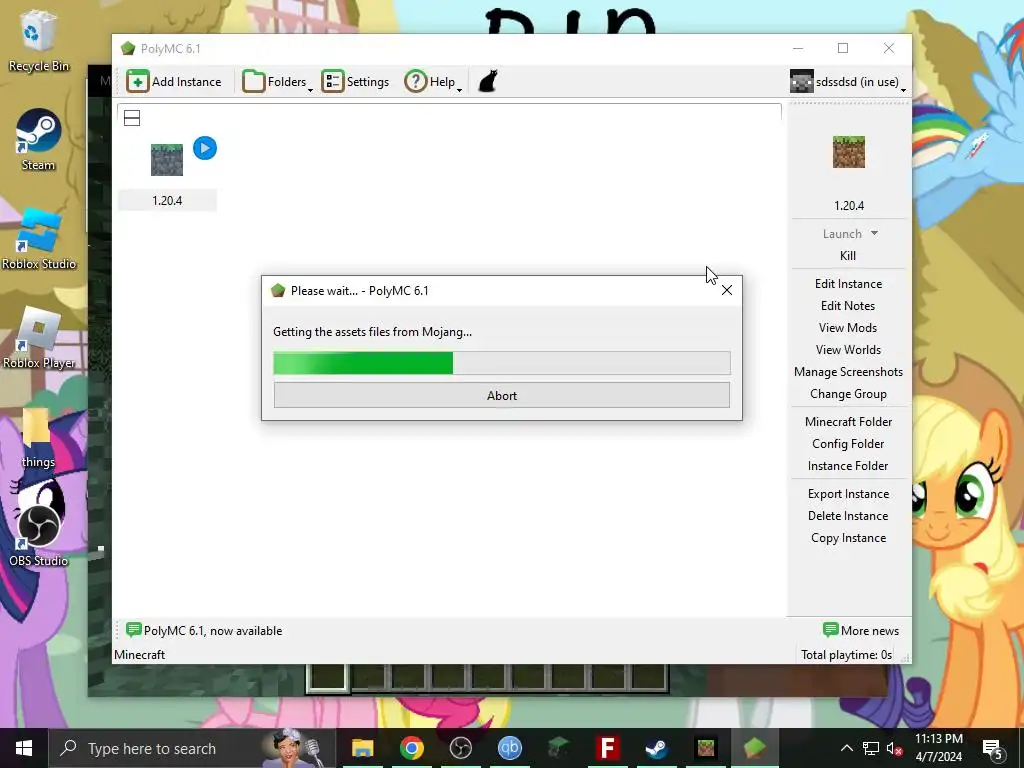
Task: Click the More news button
Action: tap(861, 631)
